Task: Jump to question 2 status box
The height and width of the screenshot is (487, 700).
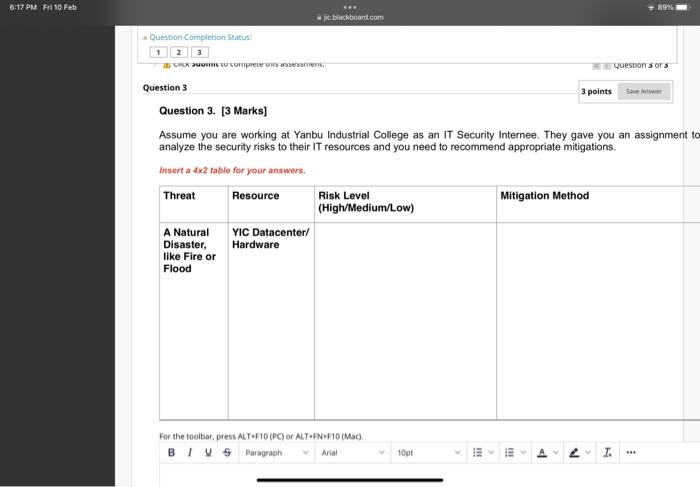Action: click(x=179, y=52)
